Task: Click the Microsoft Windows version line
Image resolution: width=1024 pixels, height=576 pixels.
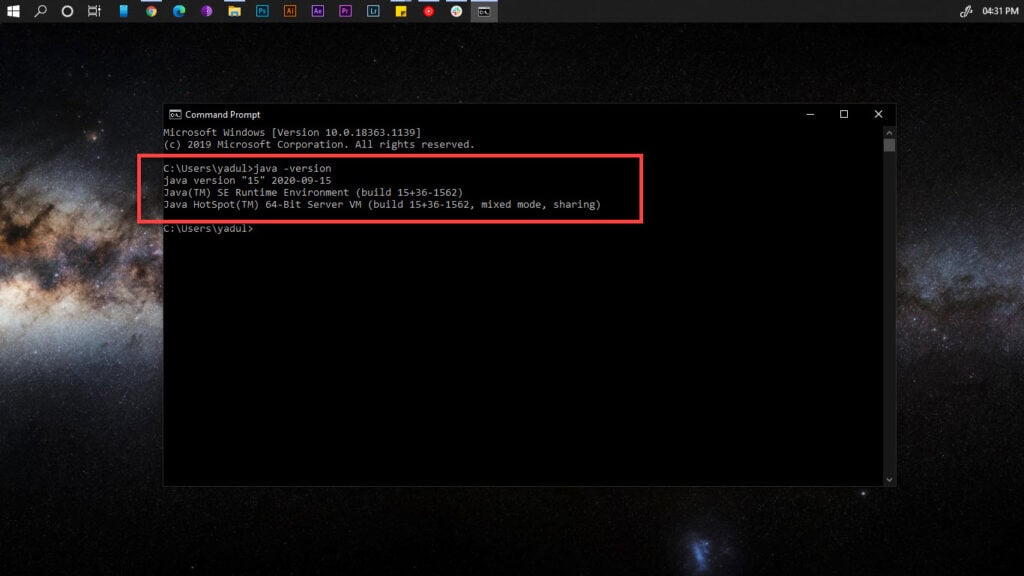Action: (x=293, y=133)
